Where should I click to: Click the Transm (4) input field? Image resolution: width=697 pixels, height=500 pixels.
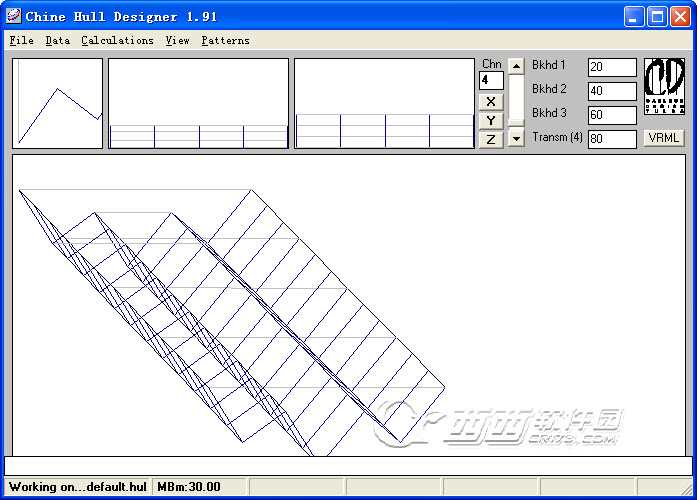click(612, 139)
